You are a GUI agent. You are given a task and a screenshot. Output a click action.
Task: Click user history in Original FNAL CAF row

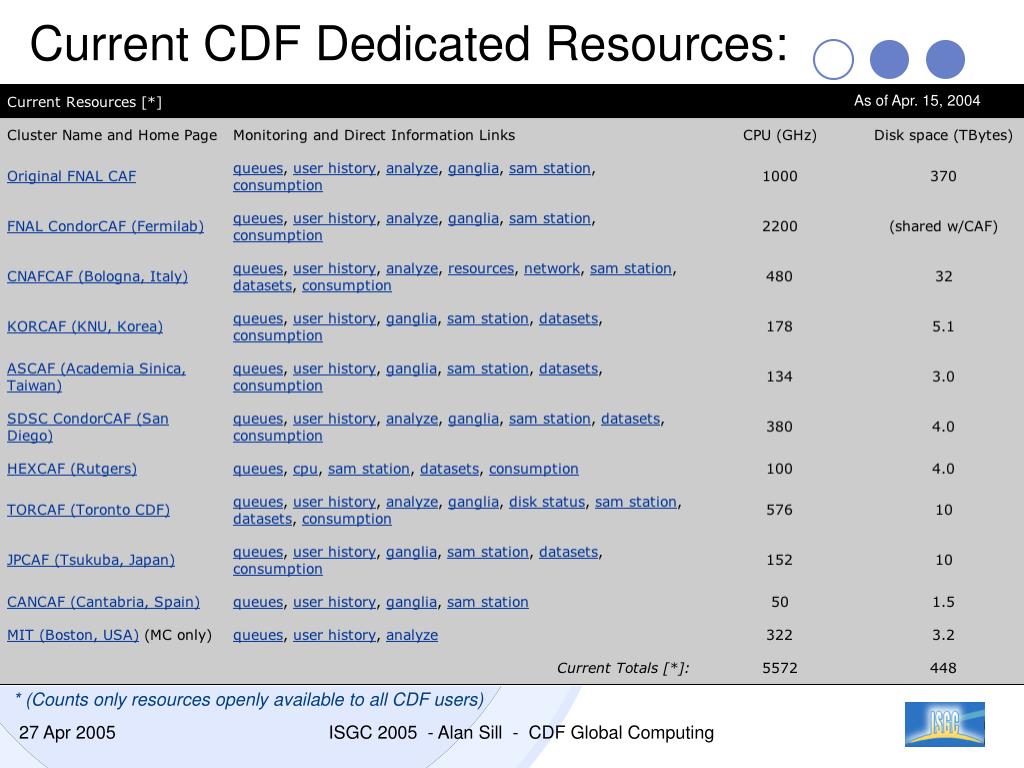tap(334, 168)
